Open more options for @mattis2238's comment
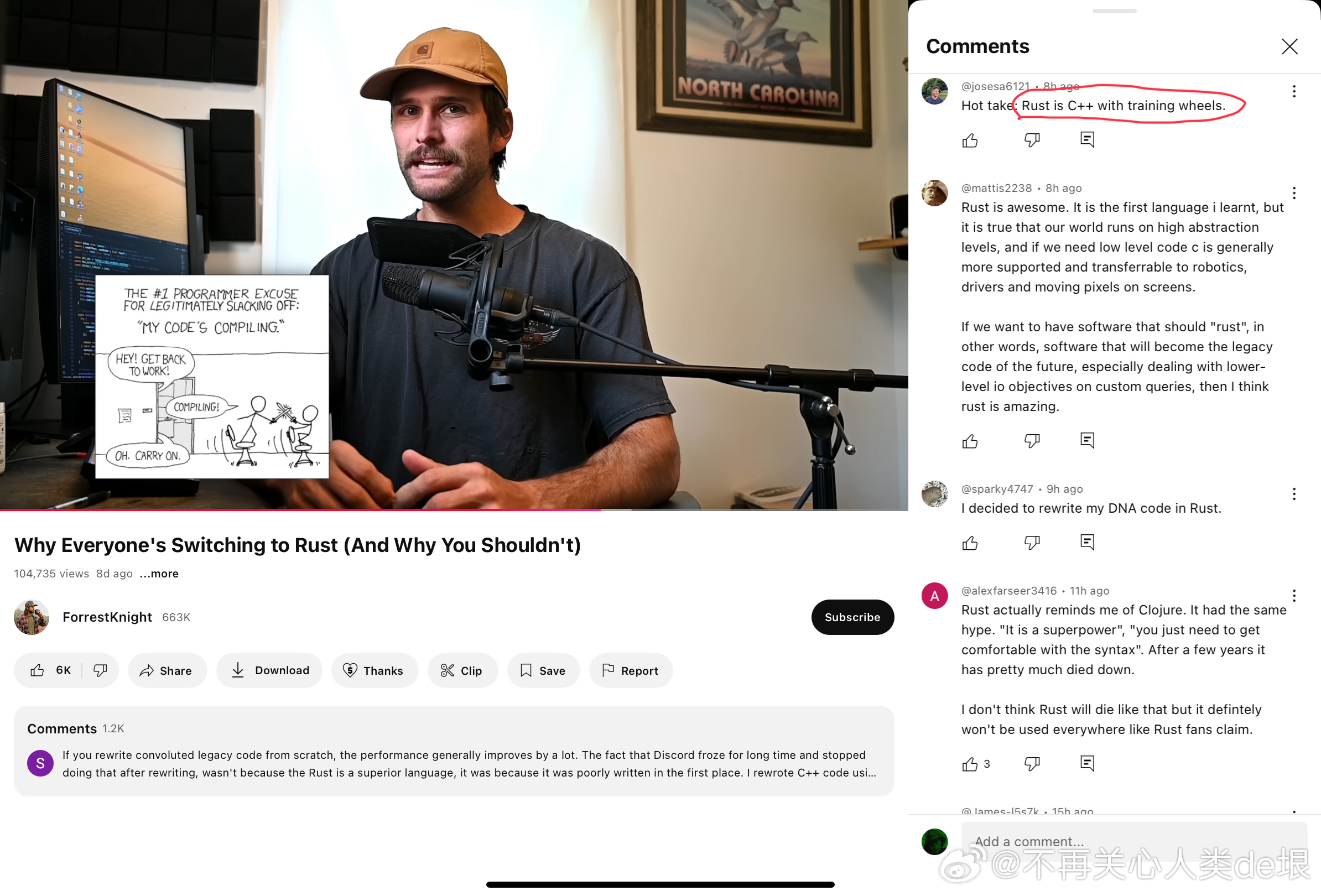The image size is (1321, 896). pos(1294,193)
